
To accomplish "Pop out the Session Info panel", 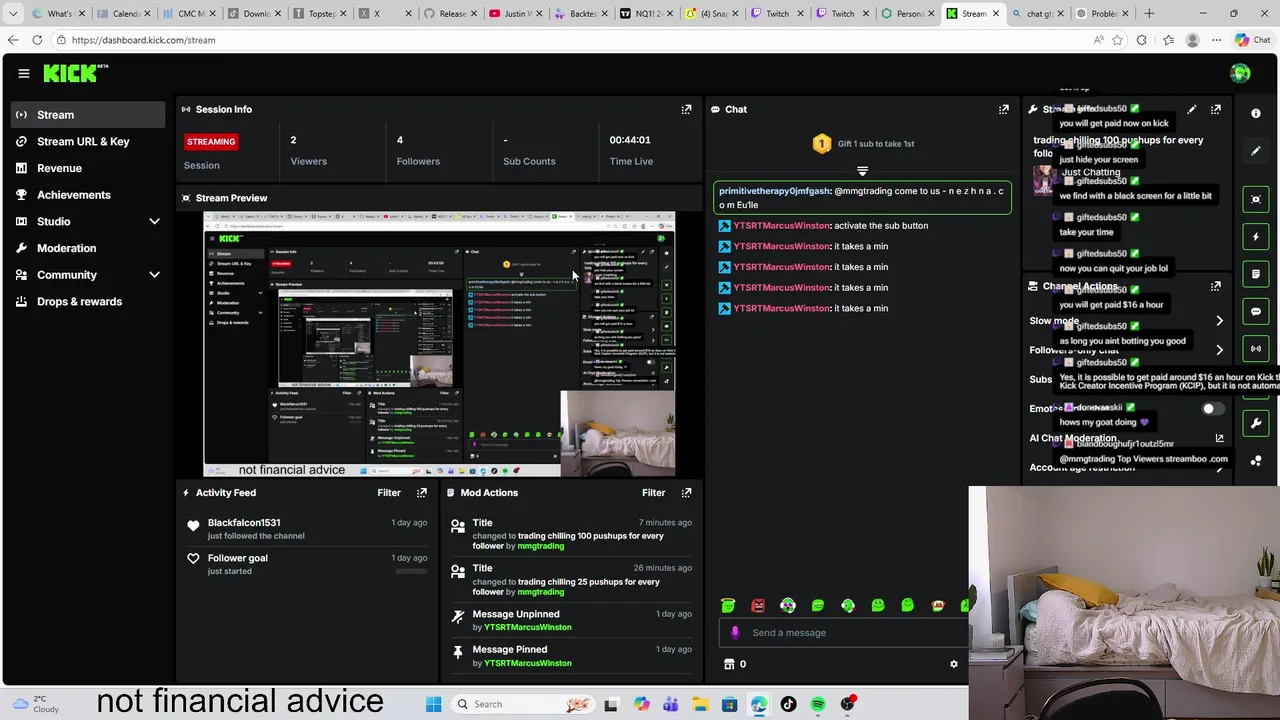I will (686, 109).
